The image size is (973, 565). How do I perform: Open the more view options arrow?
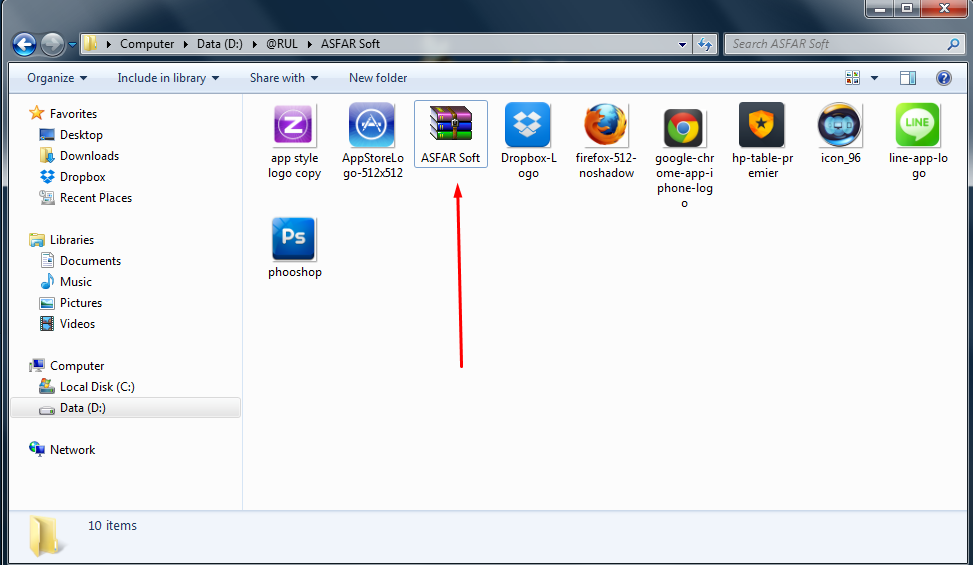pyautogui.click(x=874, y=78)
